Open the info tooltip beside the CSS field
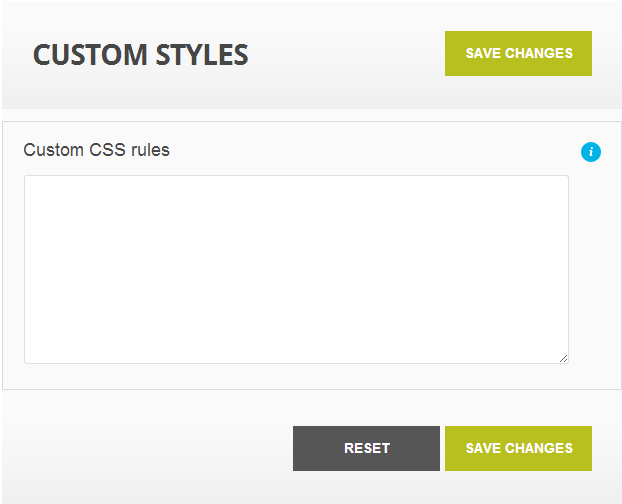Image resolution: width=622 pixels, height=504 pixels. [591, 152]
